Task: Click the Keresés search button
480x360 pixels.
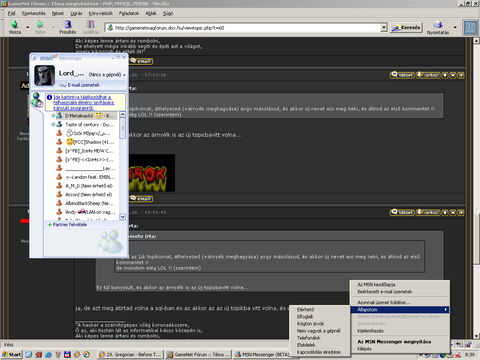Action: tap(406, 28)
